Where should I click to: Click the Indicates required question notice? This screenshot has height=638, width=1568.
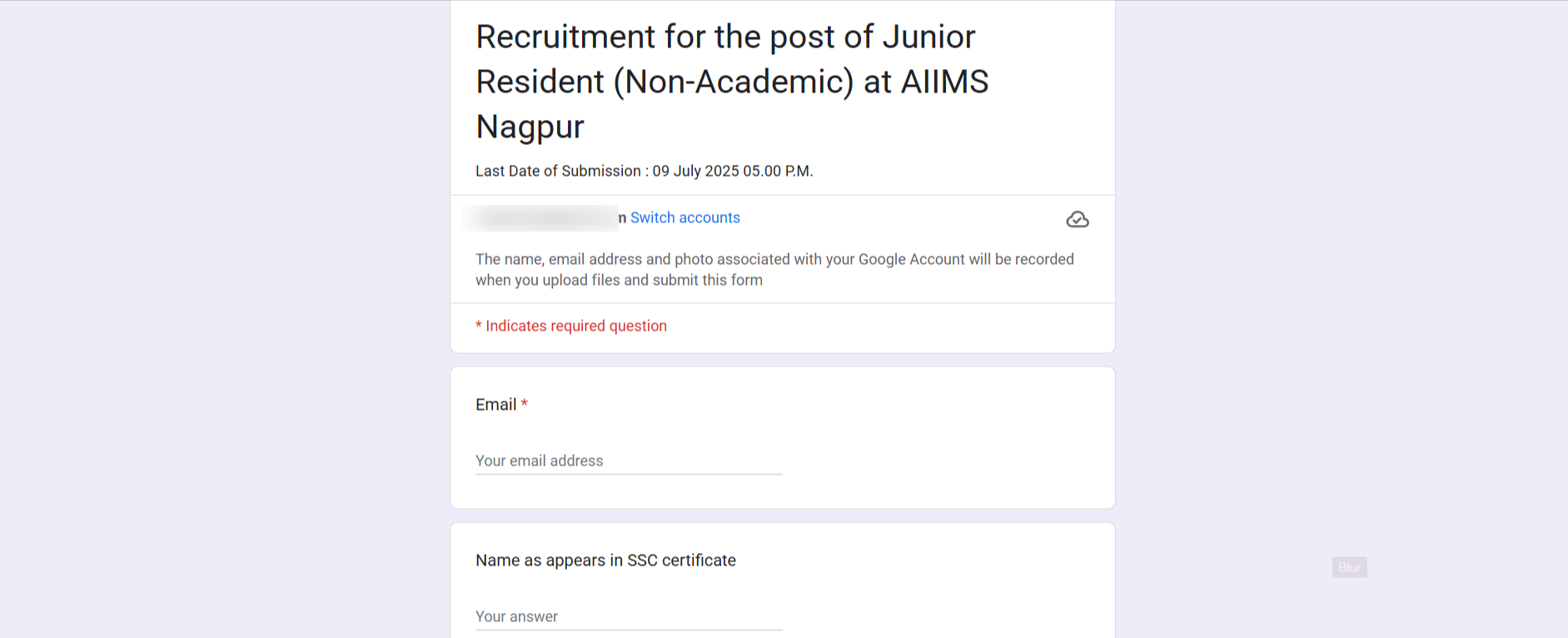pos(570,326)
